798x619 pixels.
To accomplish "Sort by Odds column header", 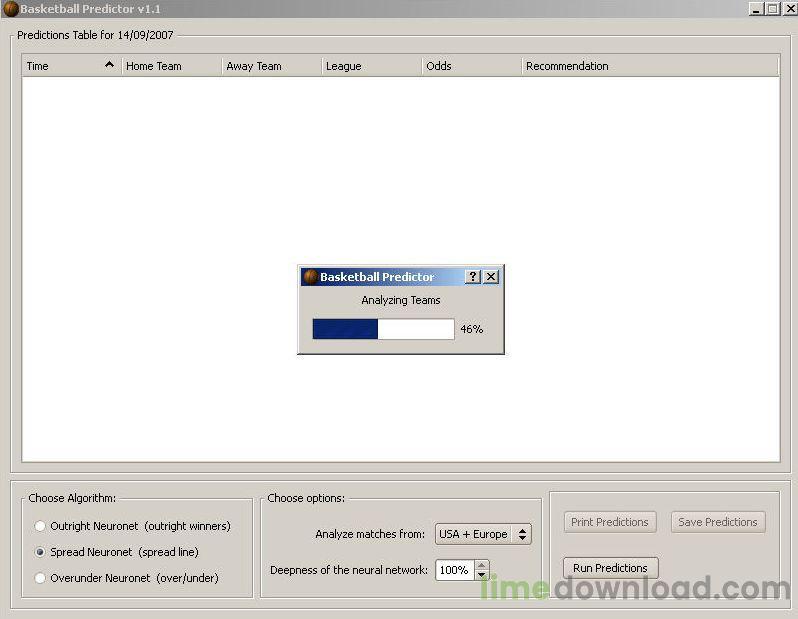I will click(x=471, y=66).
